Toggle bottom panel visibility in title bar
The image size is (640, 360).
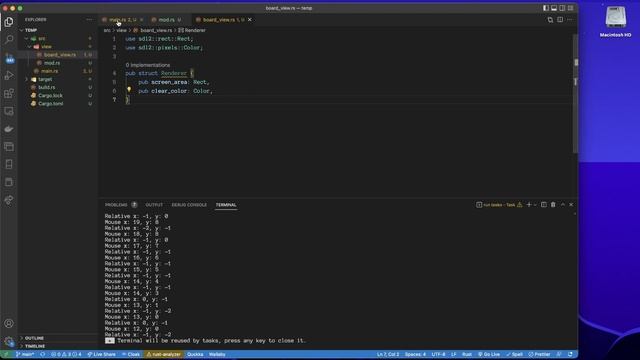554,8
